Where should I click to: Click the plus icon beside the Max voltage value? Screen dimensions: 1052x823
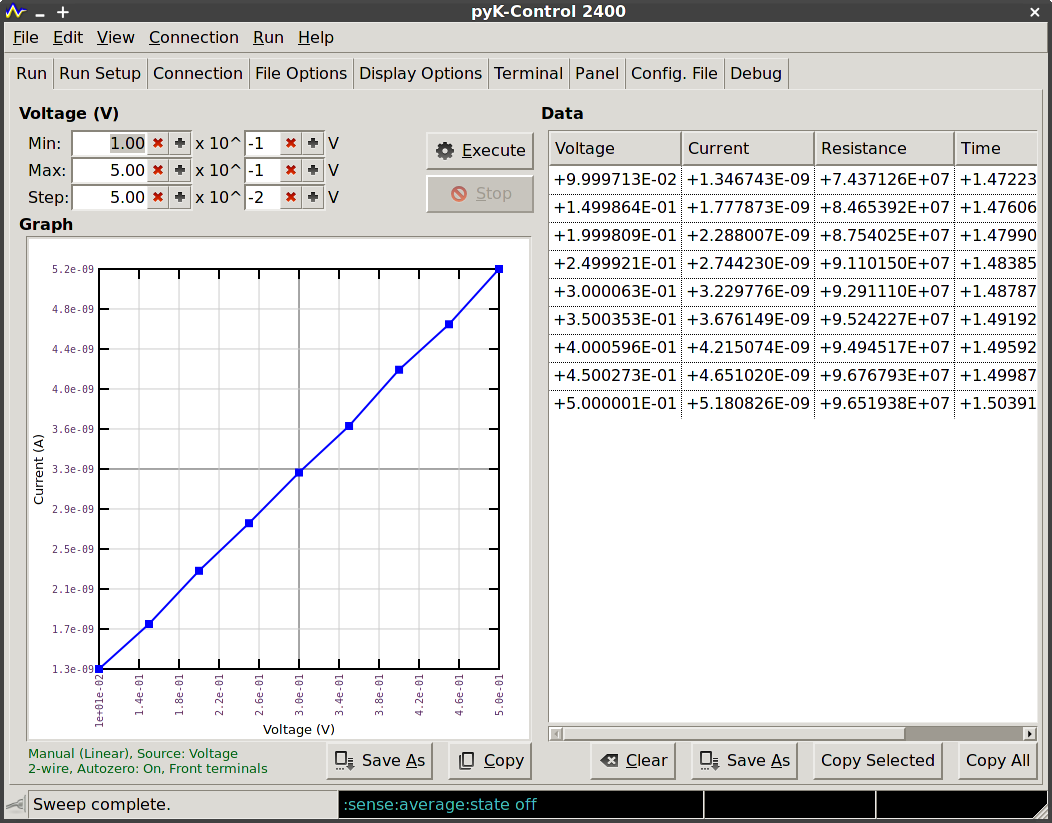[x=180, y=170]
